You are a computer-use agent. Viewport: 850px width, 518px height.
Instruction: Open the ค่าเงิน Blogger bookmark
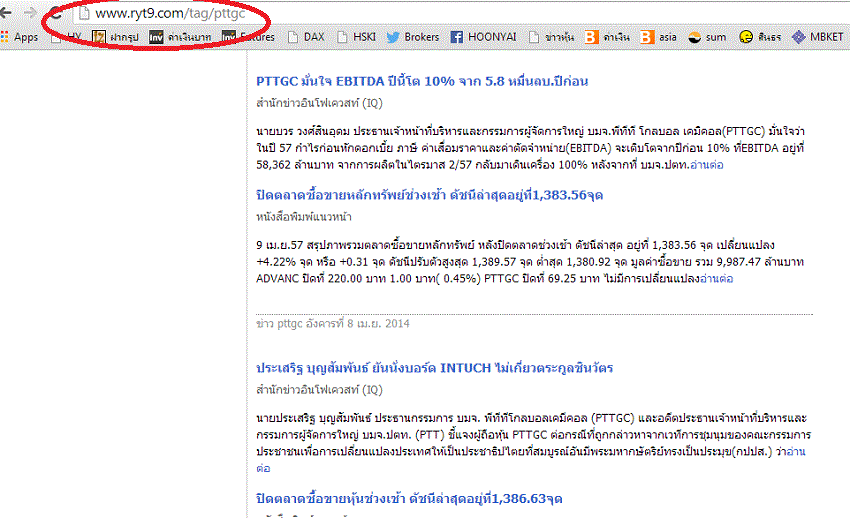click(607, 37)
